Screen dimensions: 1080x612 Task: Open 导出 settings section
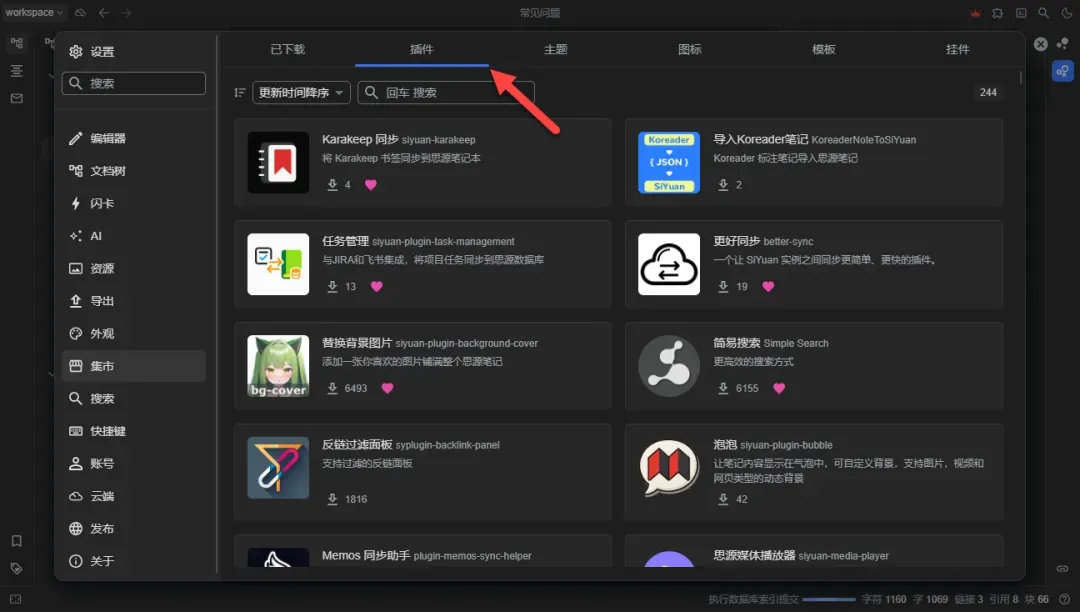tap(134, 301)
